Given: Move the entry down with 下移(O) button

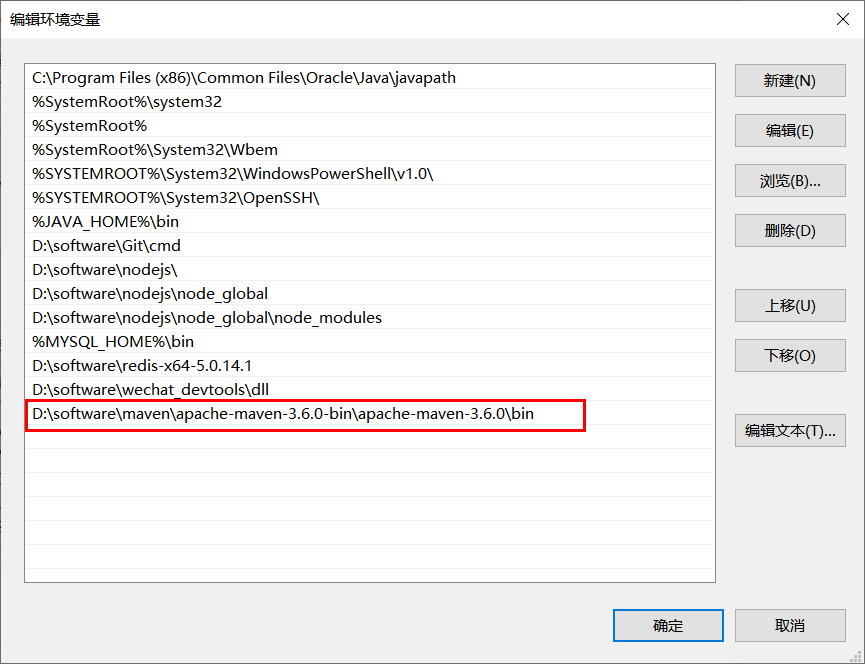Looking at the screenshot, I should click(790, 356).
